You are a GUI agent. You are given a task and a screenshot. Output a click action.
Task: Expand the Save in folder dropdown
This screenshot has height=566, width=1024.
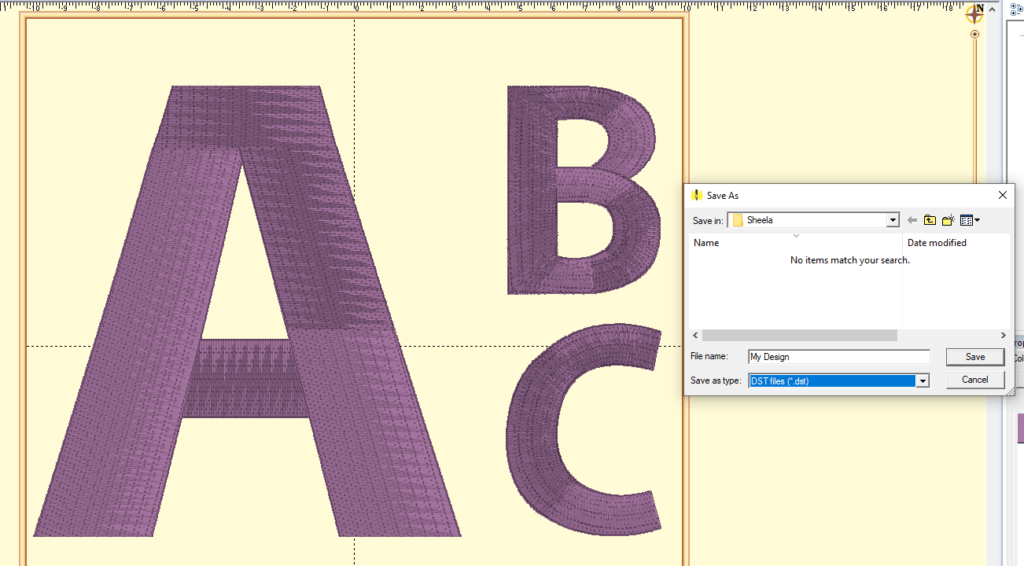(x=892, y=220)
